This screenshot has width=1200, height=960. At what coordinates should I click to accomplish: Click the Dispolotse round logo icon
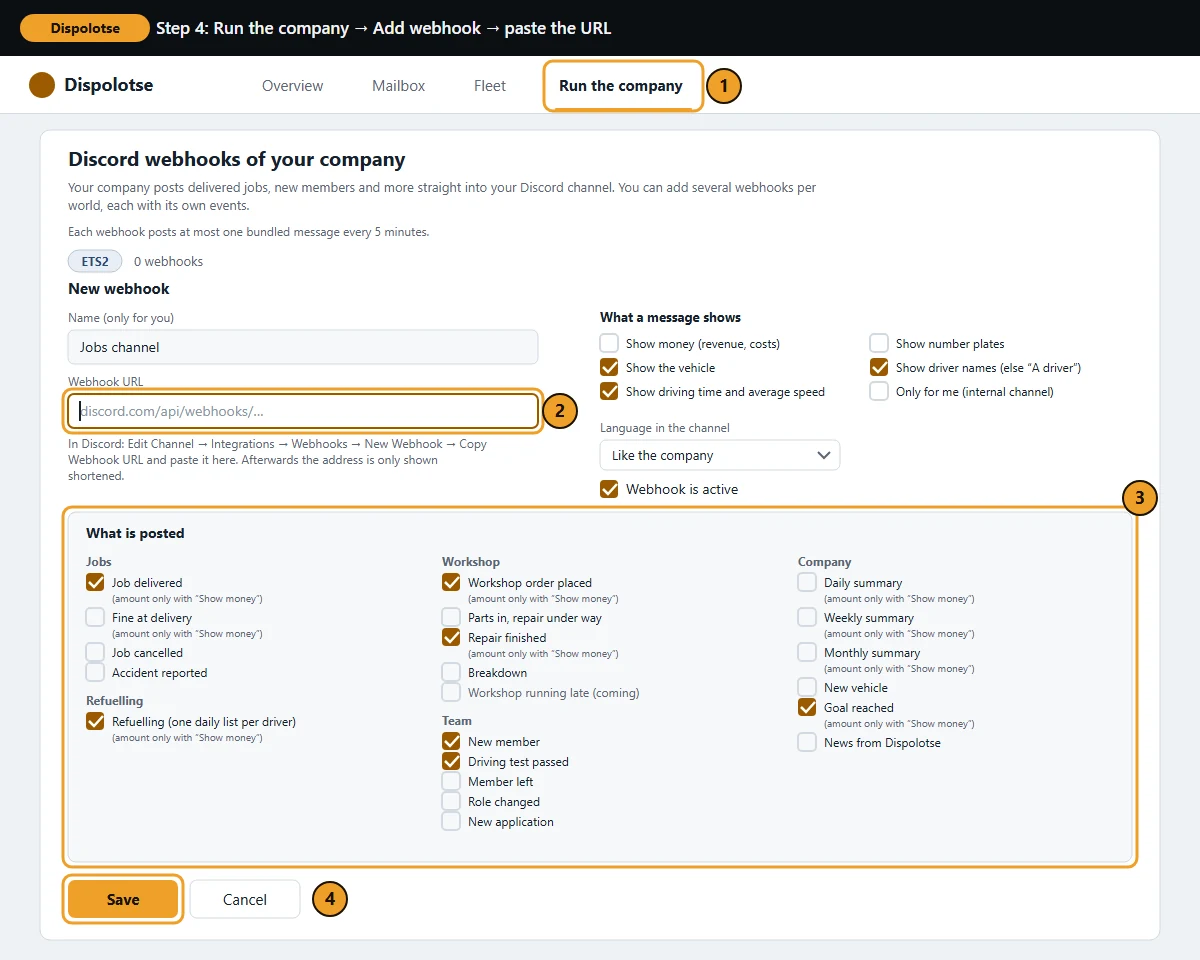tap(42, 85)
